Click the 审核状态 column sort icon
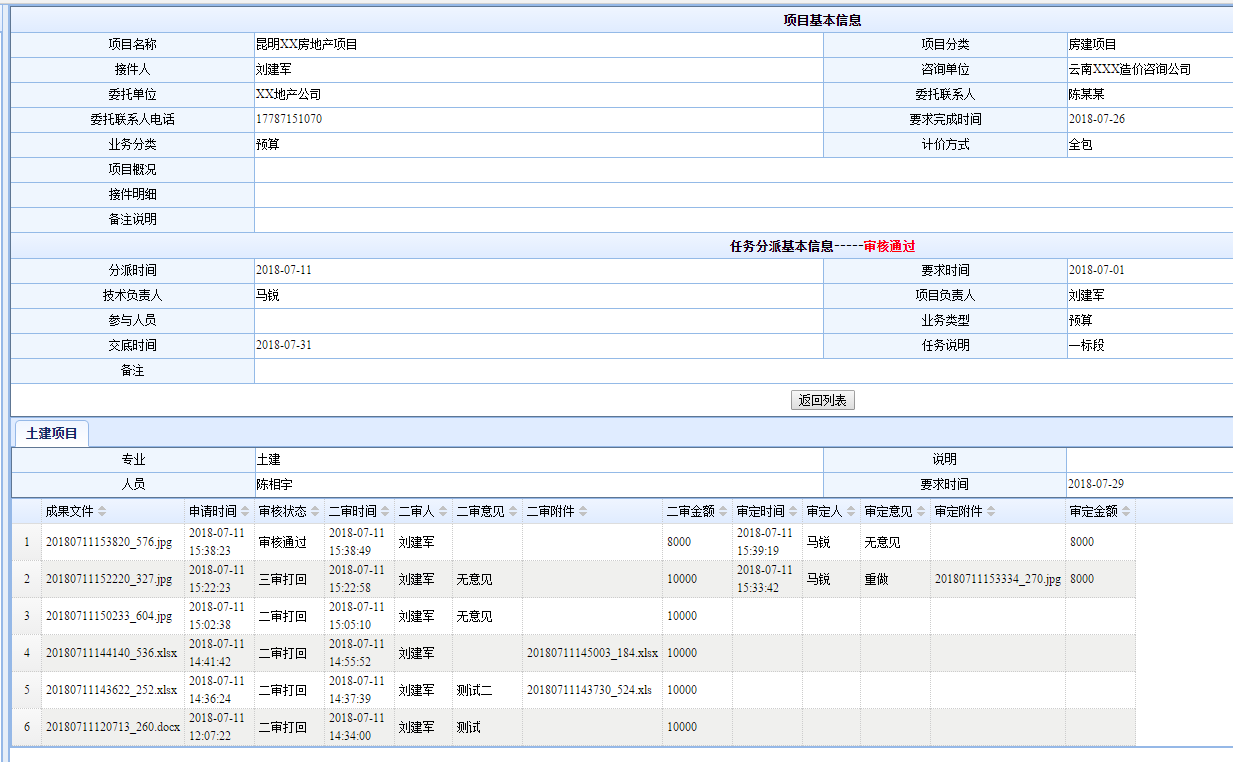 (315, 512)
